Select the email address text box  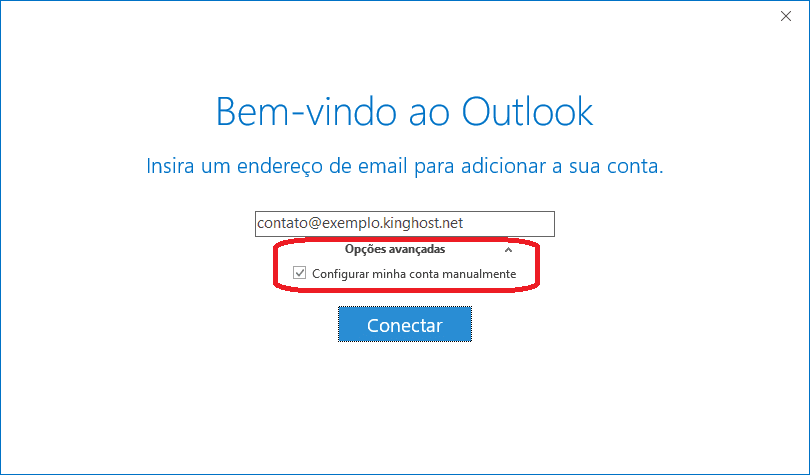[x=404, y=224]
